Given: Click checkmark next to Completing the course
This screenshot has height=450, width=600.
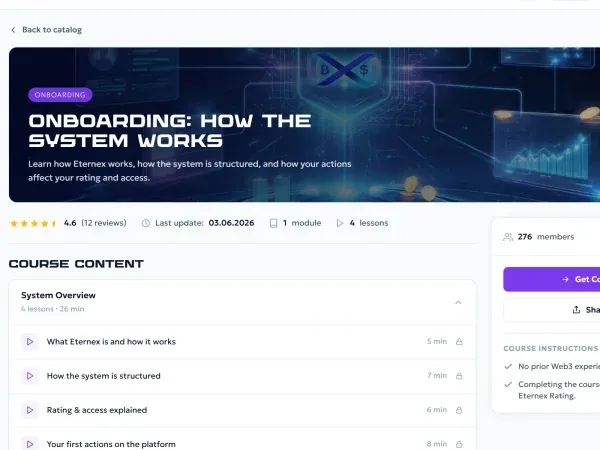Looking at the screenshot, I should [x=508, y=384].
